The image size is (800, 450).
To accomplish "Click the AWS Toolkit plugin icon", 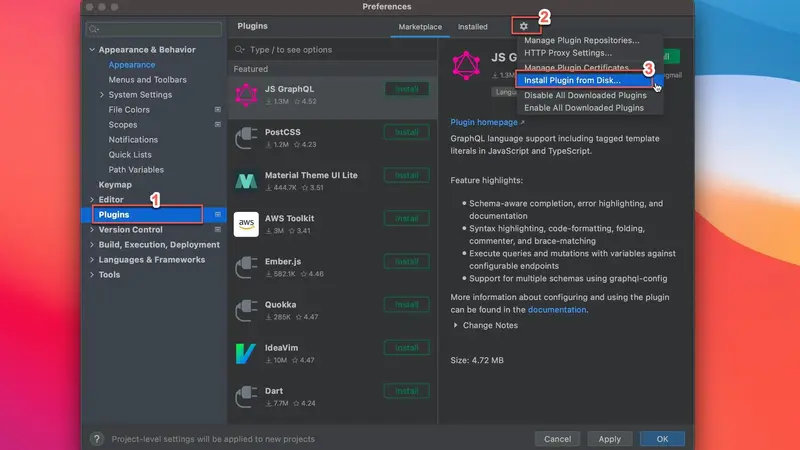I will 246,224.
